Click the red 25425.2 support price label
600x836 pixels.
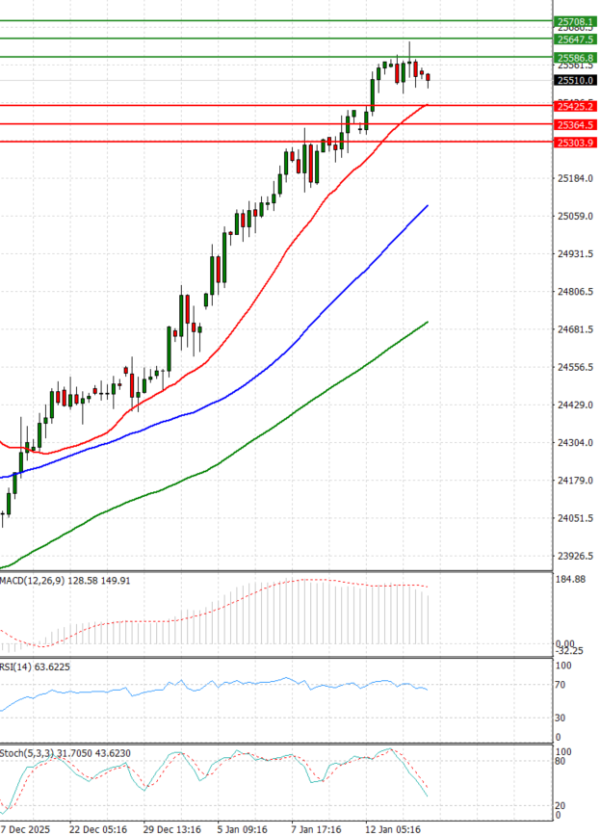575,105
